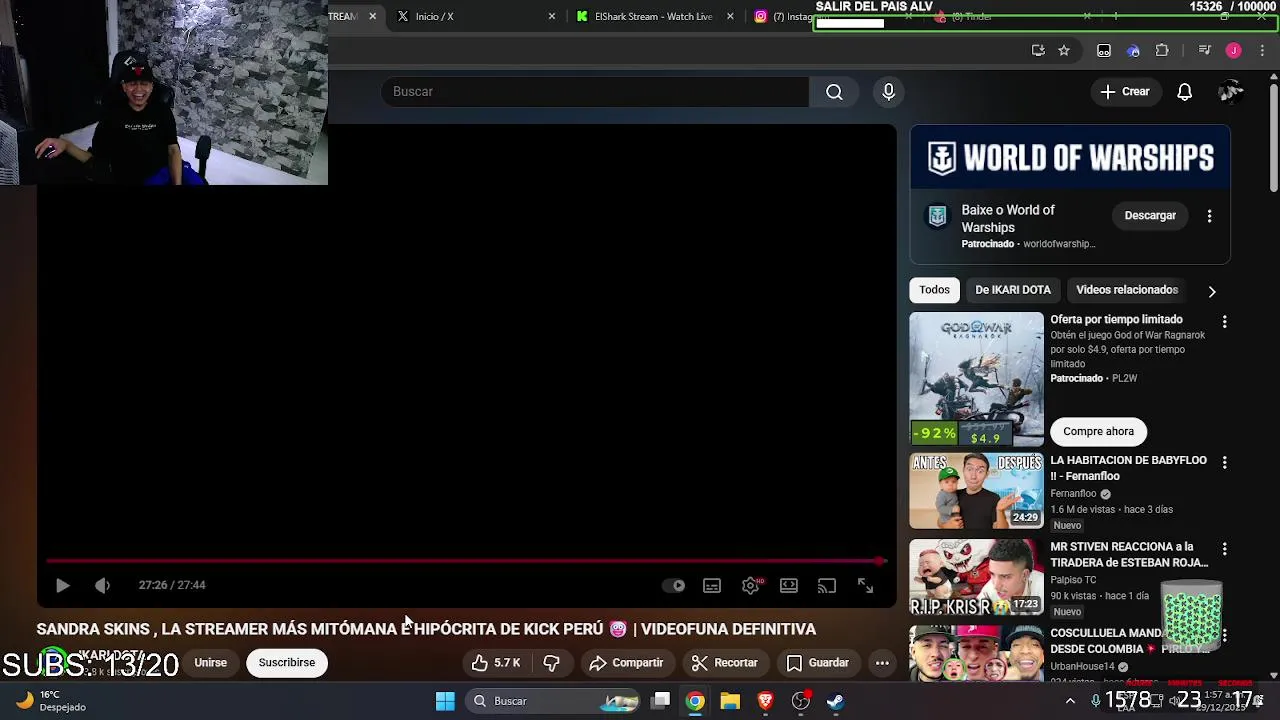Open File Explorer from the taskbar
This screenshot has height=720, width=1280.
730,701
